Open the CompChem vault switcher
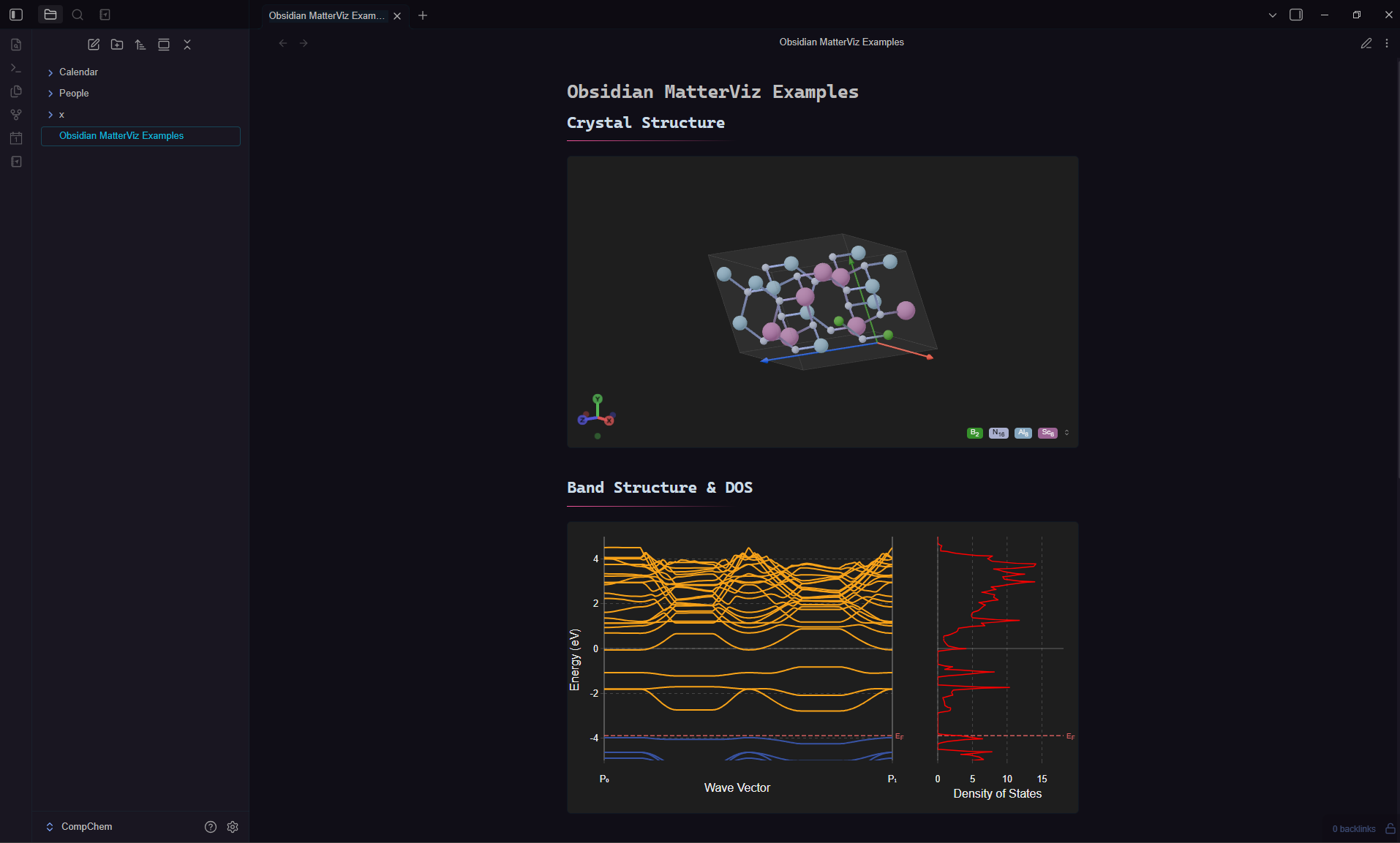1400x843 pixels. point(80,827)
